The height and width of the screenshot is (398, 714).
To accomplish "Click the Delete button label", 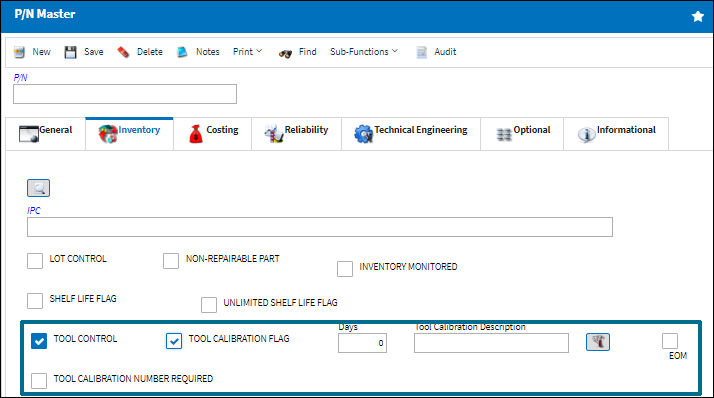I will 150,52.
